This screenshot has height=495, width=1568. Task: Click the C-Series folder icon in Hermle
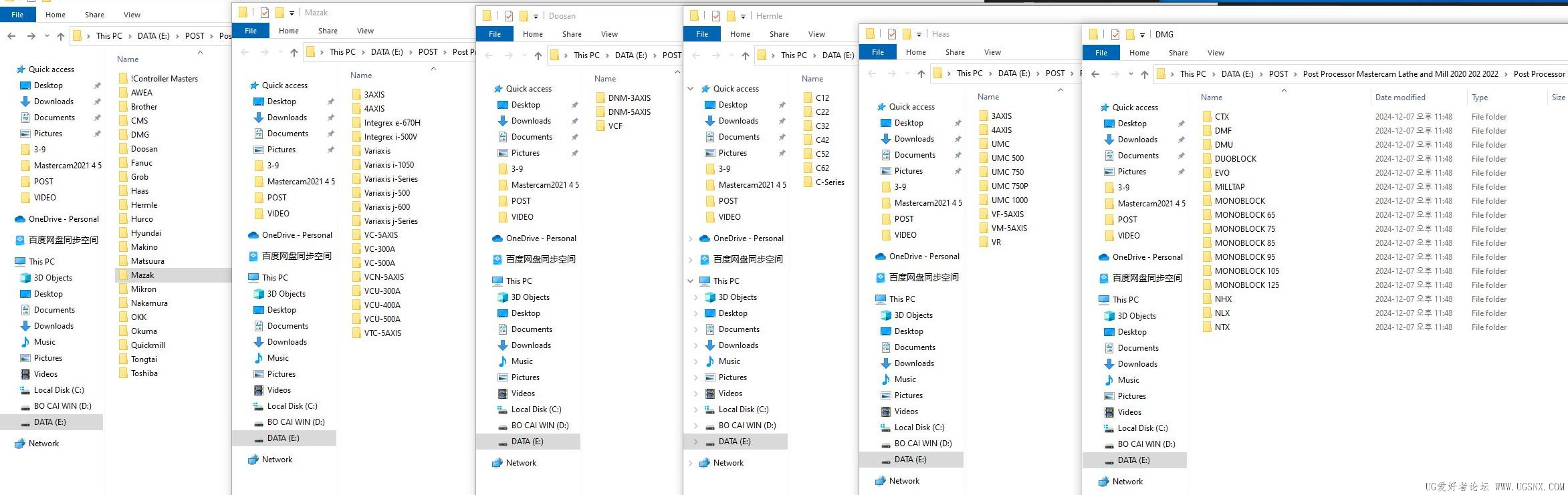[808, 182]
